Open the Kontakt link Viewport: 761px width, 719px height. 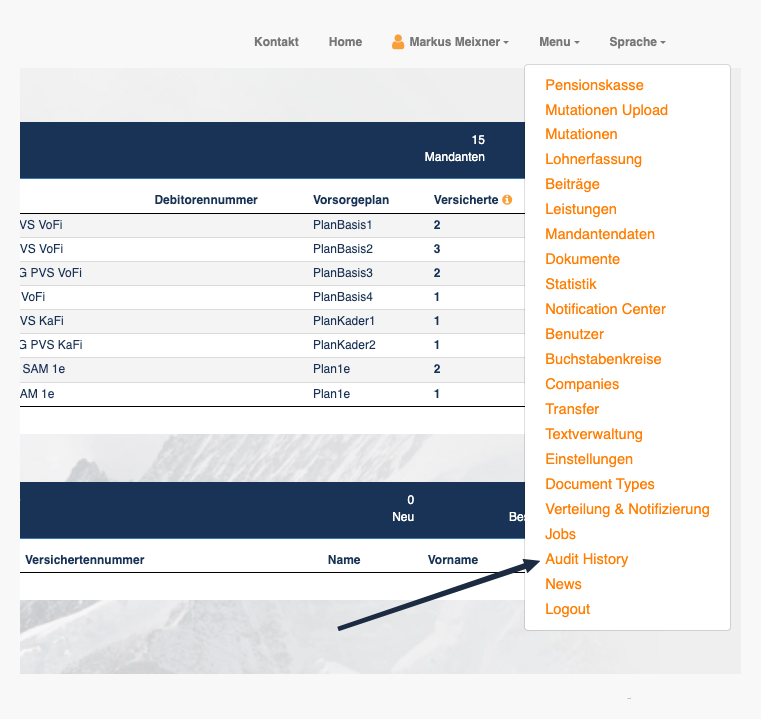[x=276, y=42]
